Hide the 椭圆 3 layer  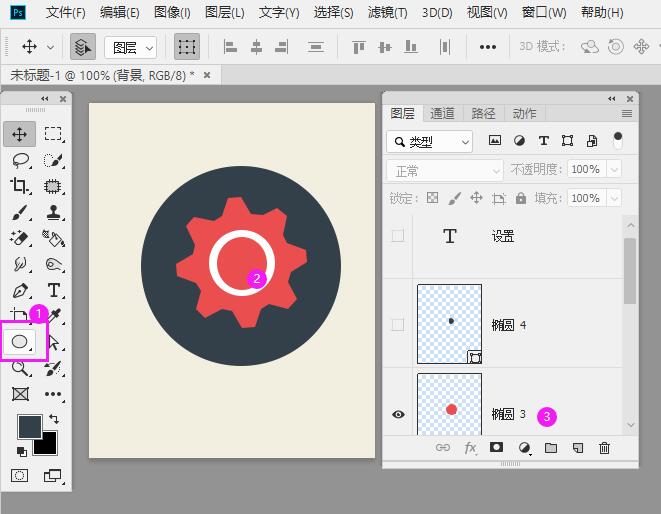click(x=398, y=414)
